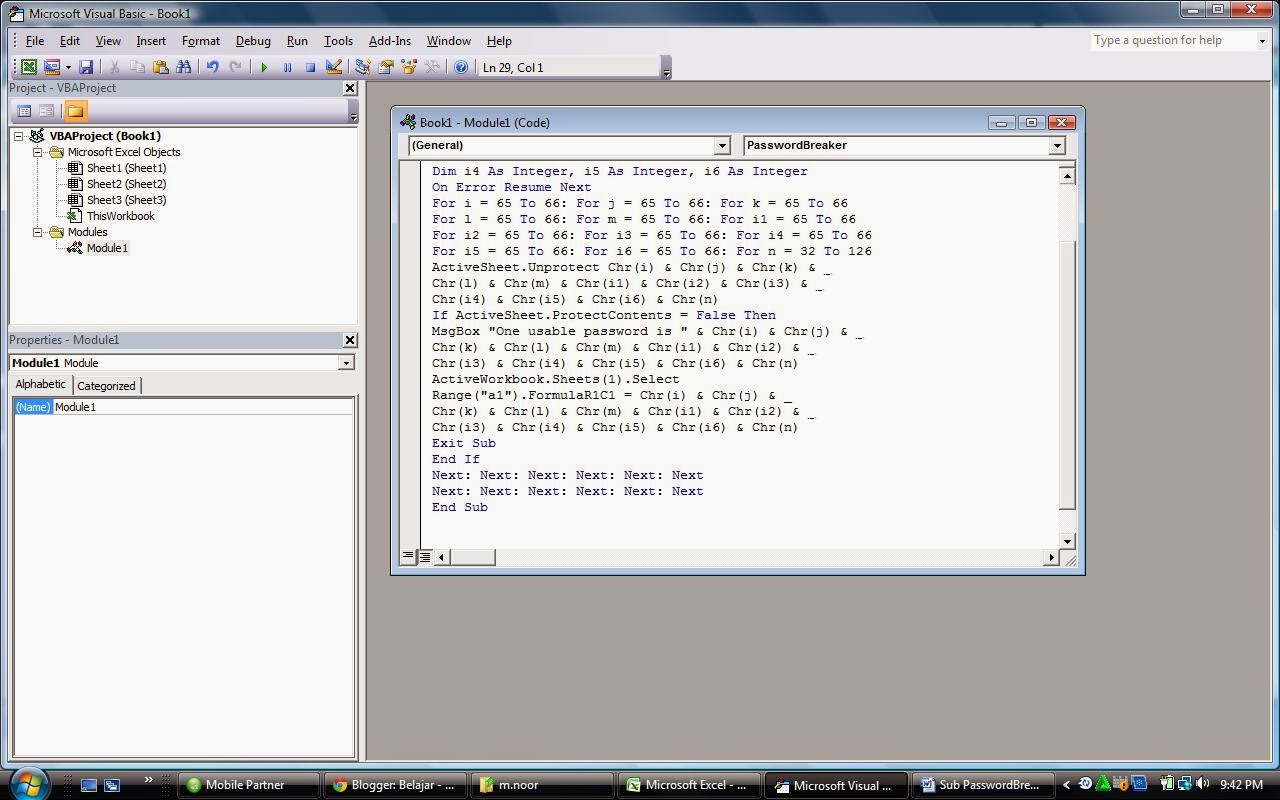
Task: Click View Code icon in Project panel
Action: click(24, 111)
